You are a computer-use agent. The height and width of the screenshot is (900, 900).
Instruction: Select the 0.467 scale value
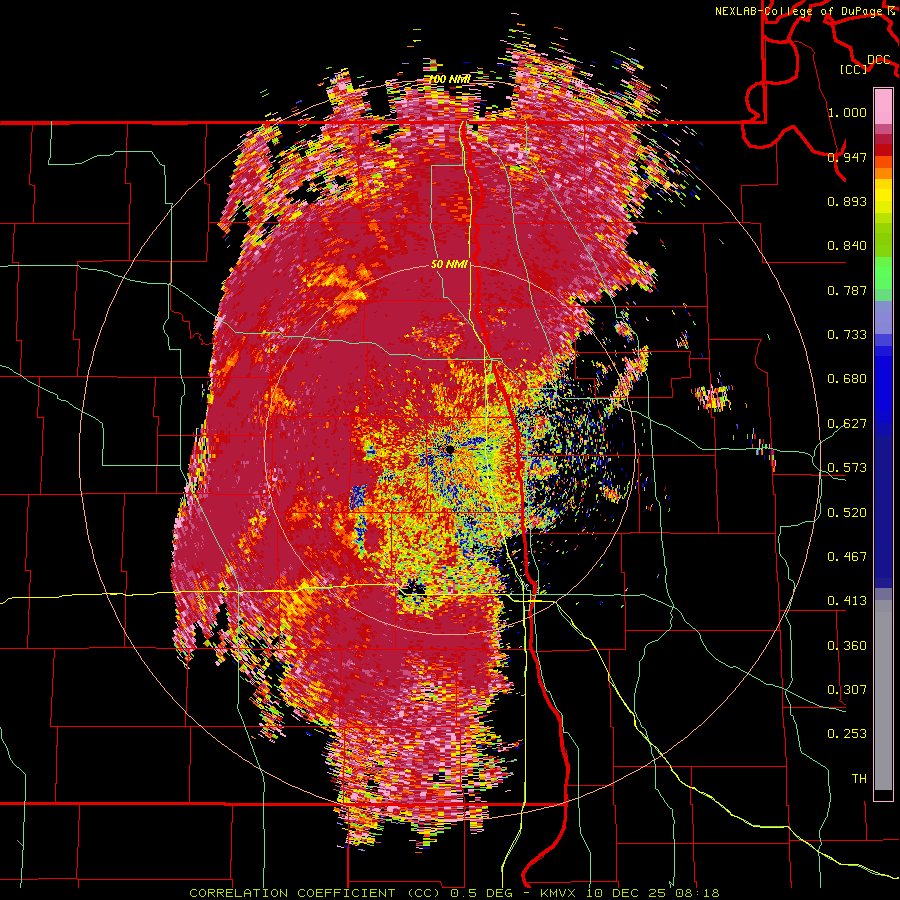pos(847,557)
